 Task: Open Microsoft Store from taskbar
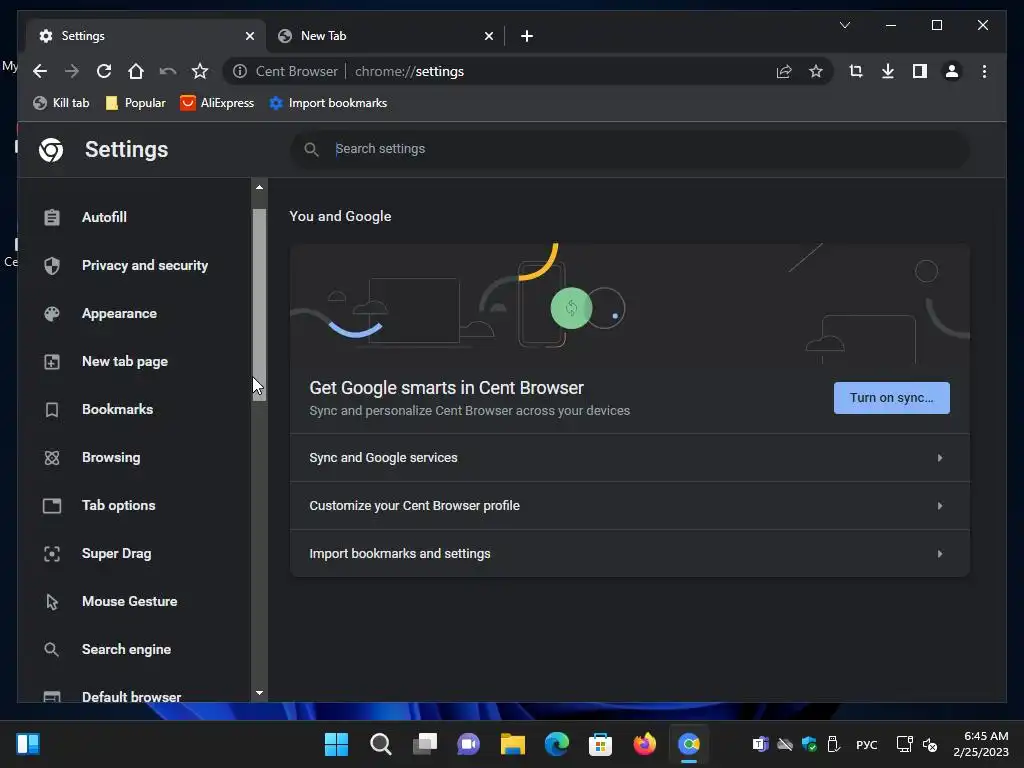pos(600,744)
